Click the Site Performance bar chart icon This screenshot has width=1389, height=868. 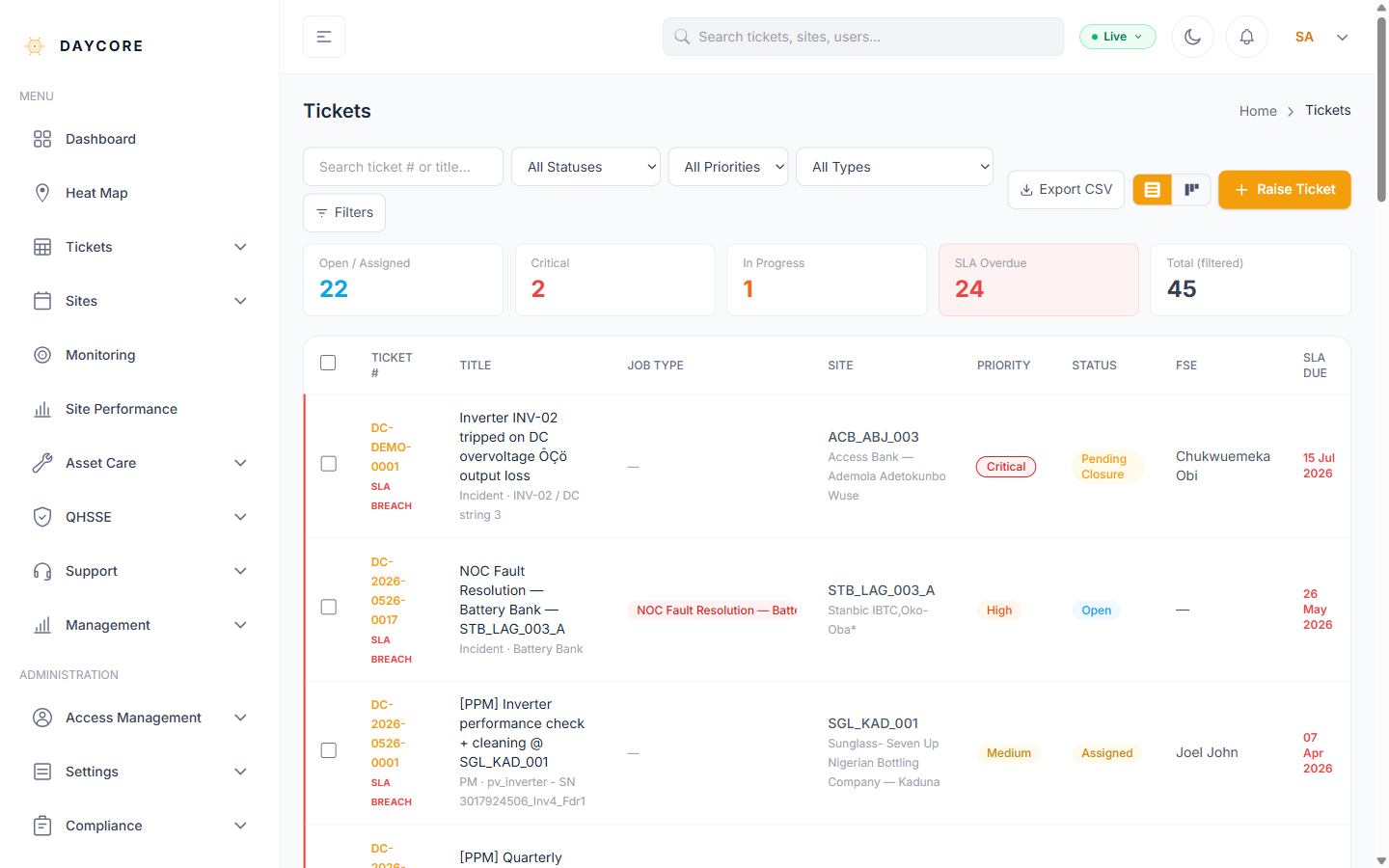[42, 409]
